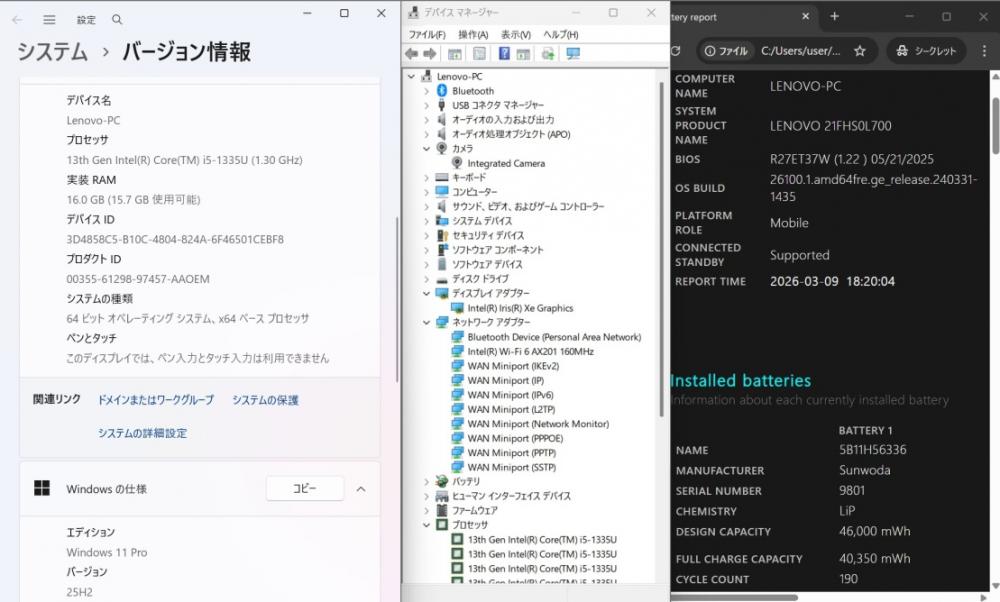Open the Settings hamburger navigation menu
The image size is (1000, 602).
point(48,20)
